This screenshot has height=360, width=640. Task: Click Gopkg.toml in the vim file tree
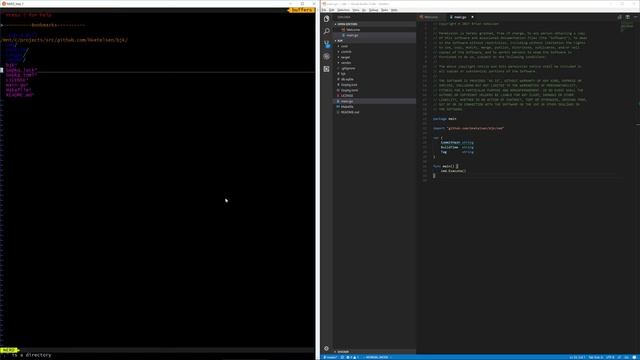pos(21,75)
